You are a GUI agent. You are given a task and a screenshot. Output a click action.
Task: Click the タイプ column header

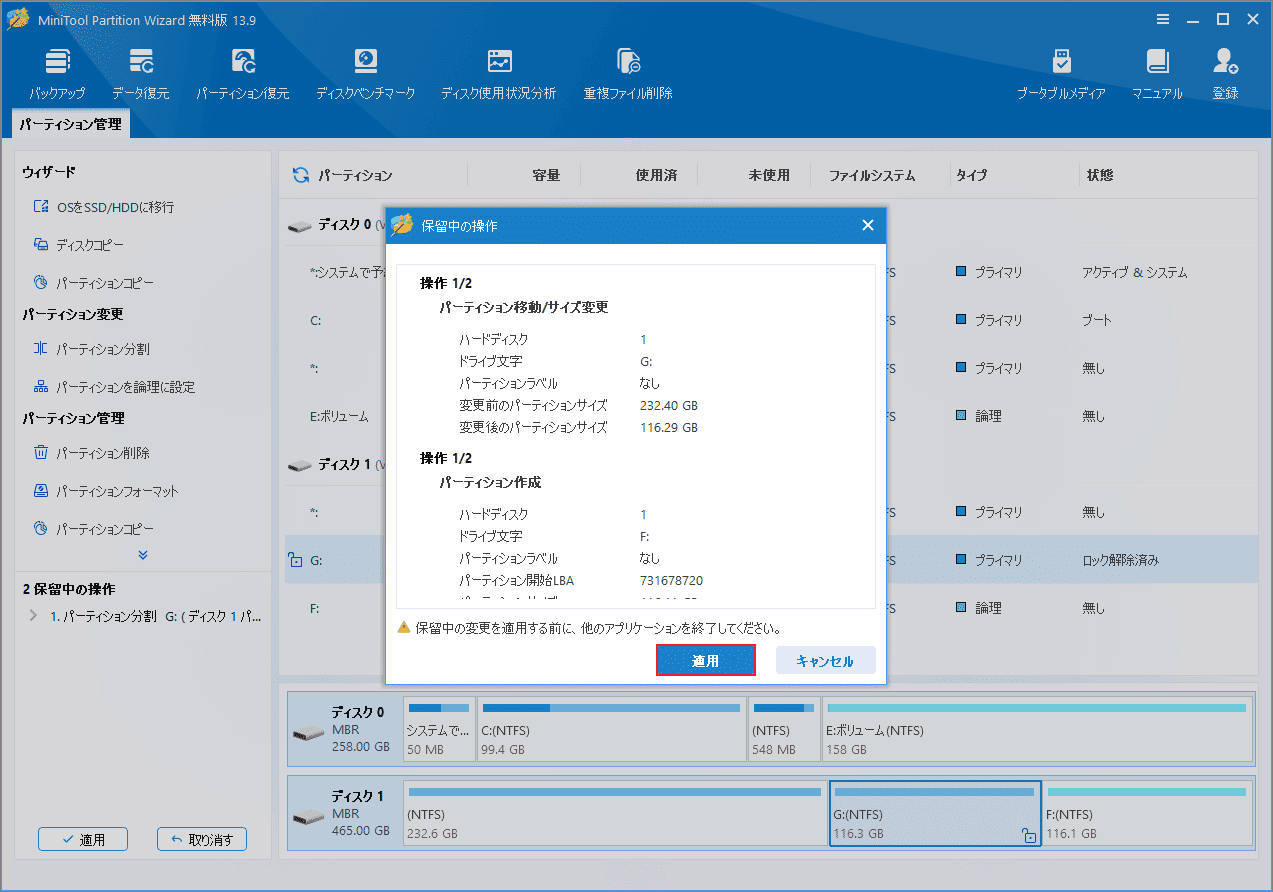coord(971,175)
